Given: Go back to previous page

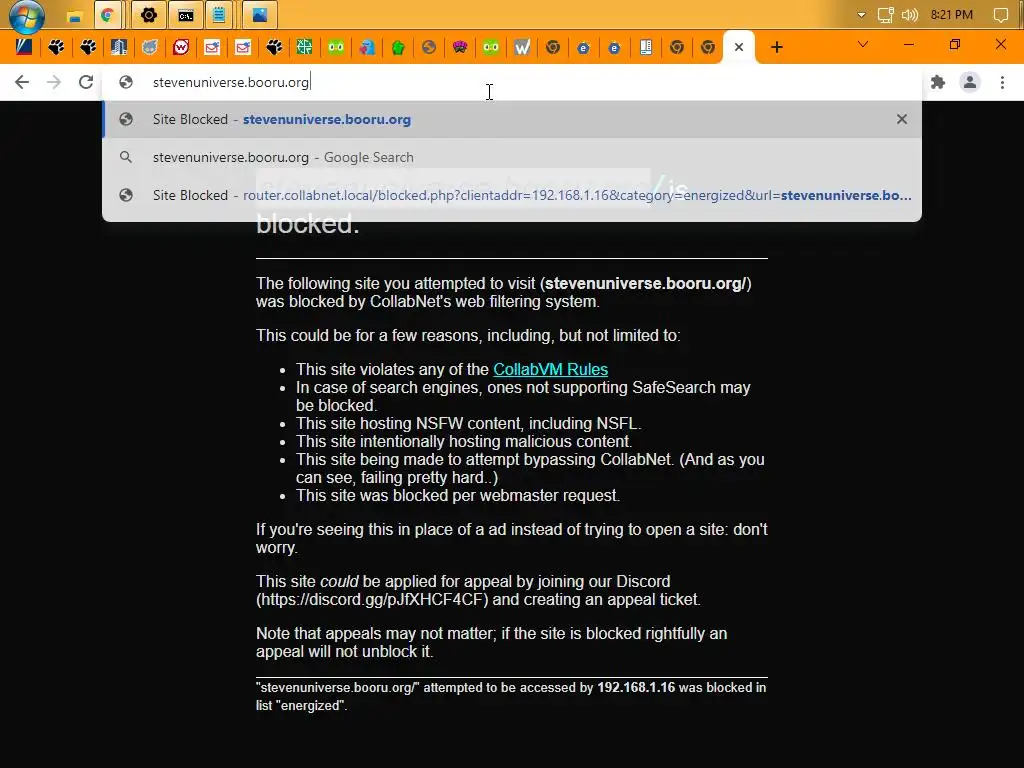Looking at the screenshot, I should (x=22, y=82).
